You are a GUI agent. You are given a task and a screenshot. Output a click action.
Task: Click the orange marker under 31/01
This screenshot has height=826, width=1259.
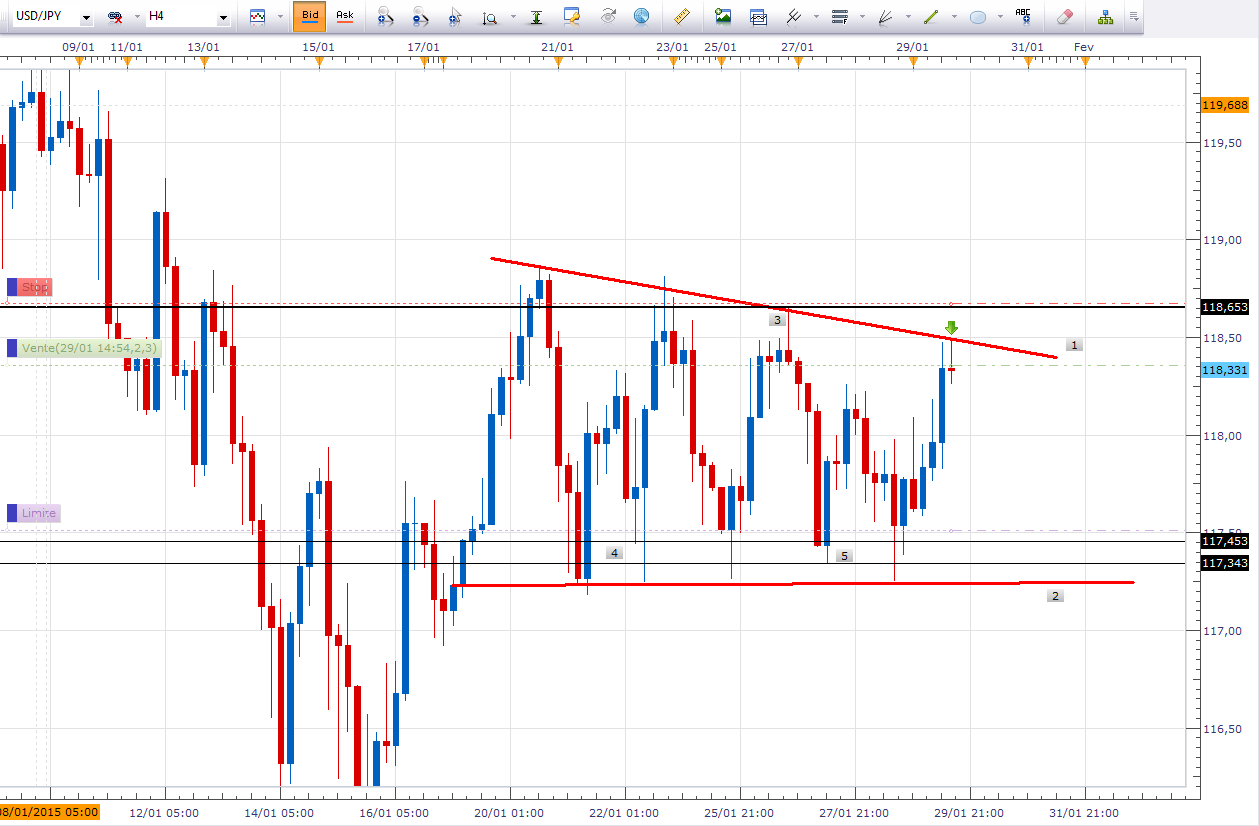1027,63
